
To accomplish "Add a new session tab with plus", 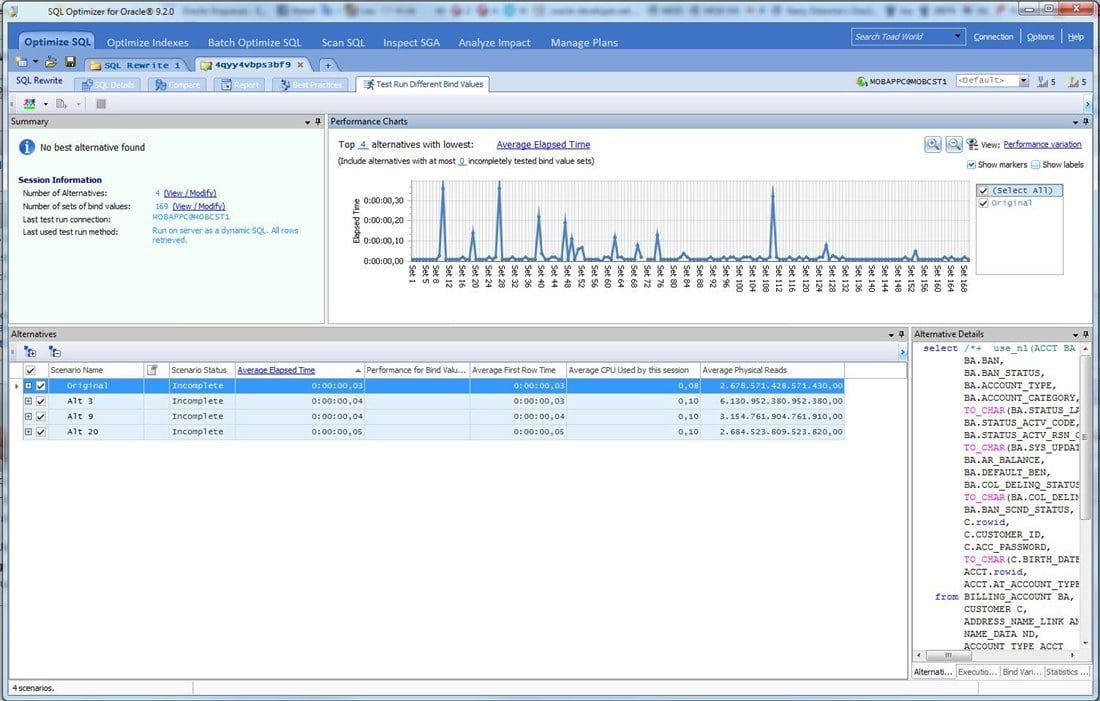I will (328, 65).
